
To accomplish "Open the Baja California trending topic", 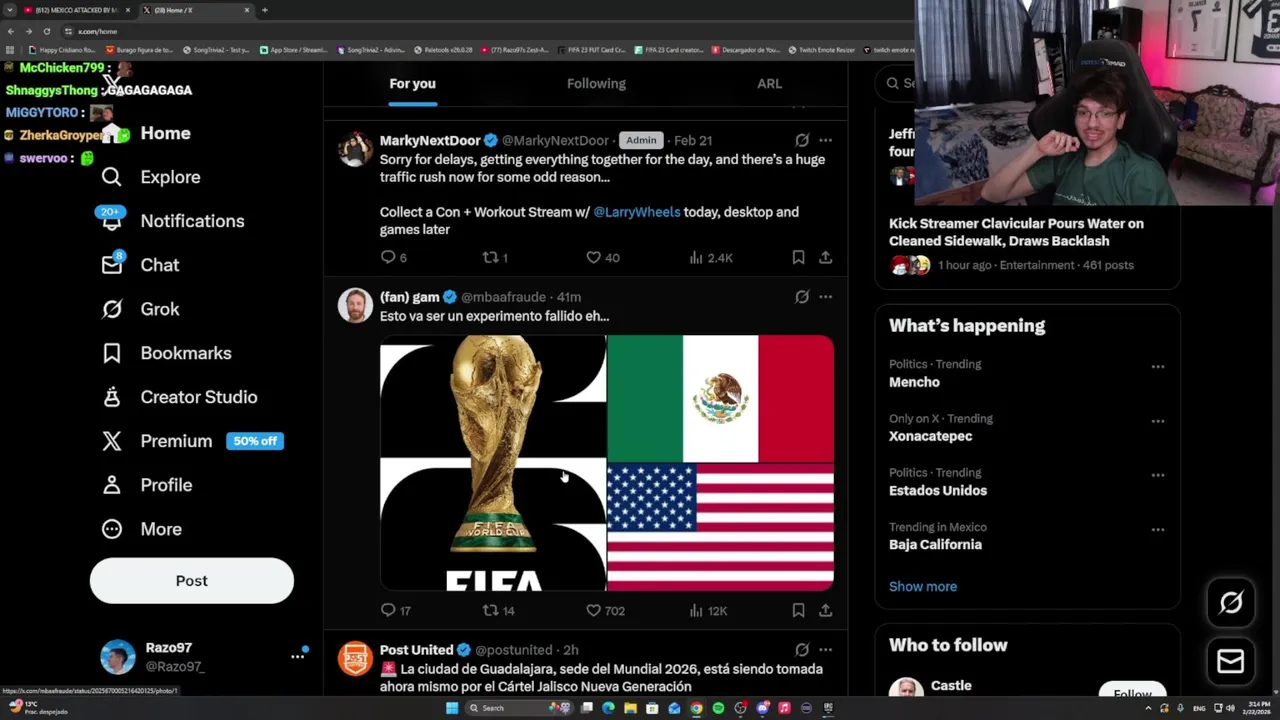I will pyautogui.click(x=935, y=544).
